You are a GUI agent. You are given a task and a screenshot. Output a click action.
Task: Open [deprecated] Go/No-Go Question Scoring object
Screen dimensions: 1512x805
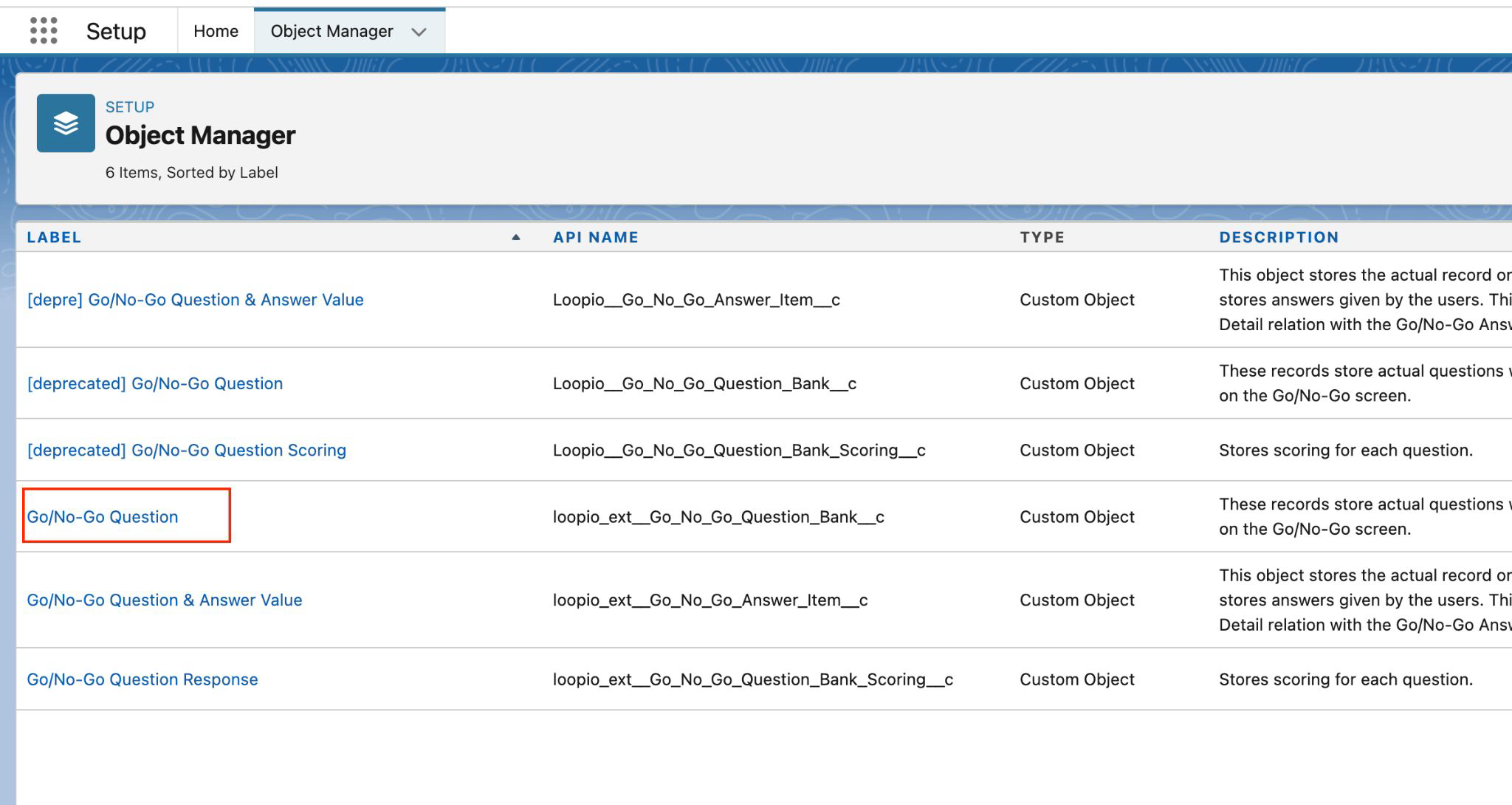(x=187, y=450)
